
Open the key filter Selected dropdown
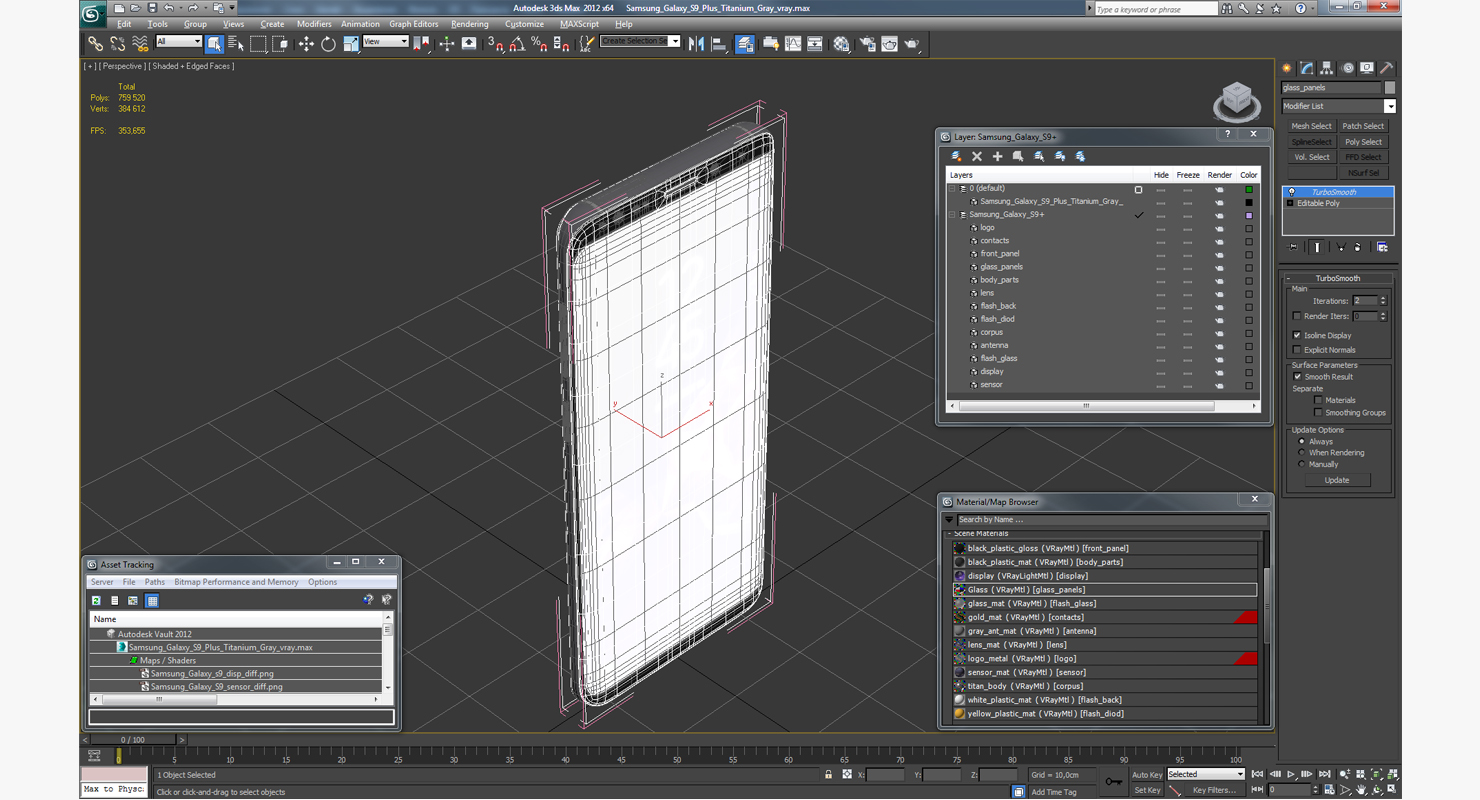point(1205,774)
